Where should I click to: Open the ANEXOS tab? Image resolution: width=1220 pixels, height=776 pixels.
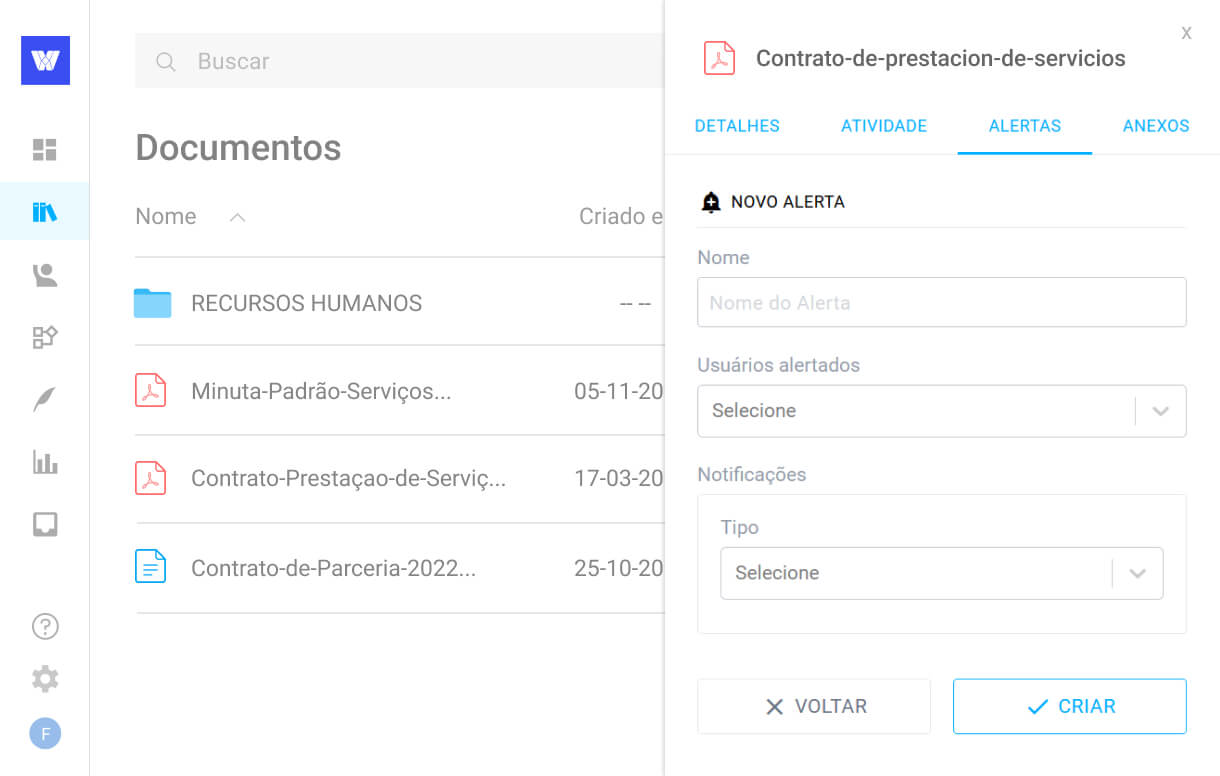1155,126
